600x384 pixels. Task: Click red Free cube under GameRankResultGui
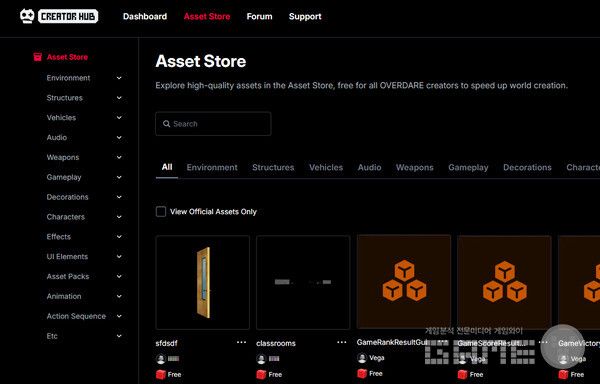point(362,374)
